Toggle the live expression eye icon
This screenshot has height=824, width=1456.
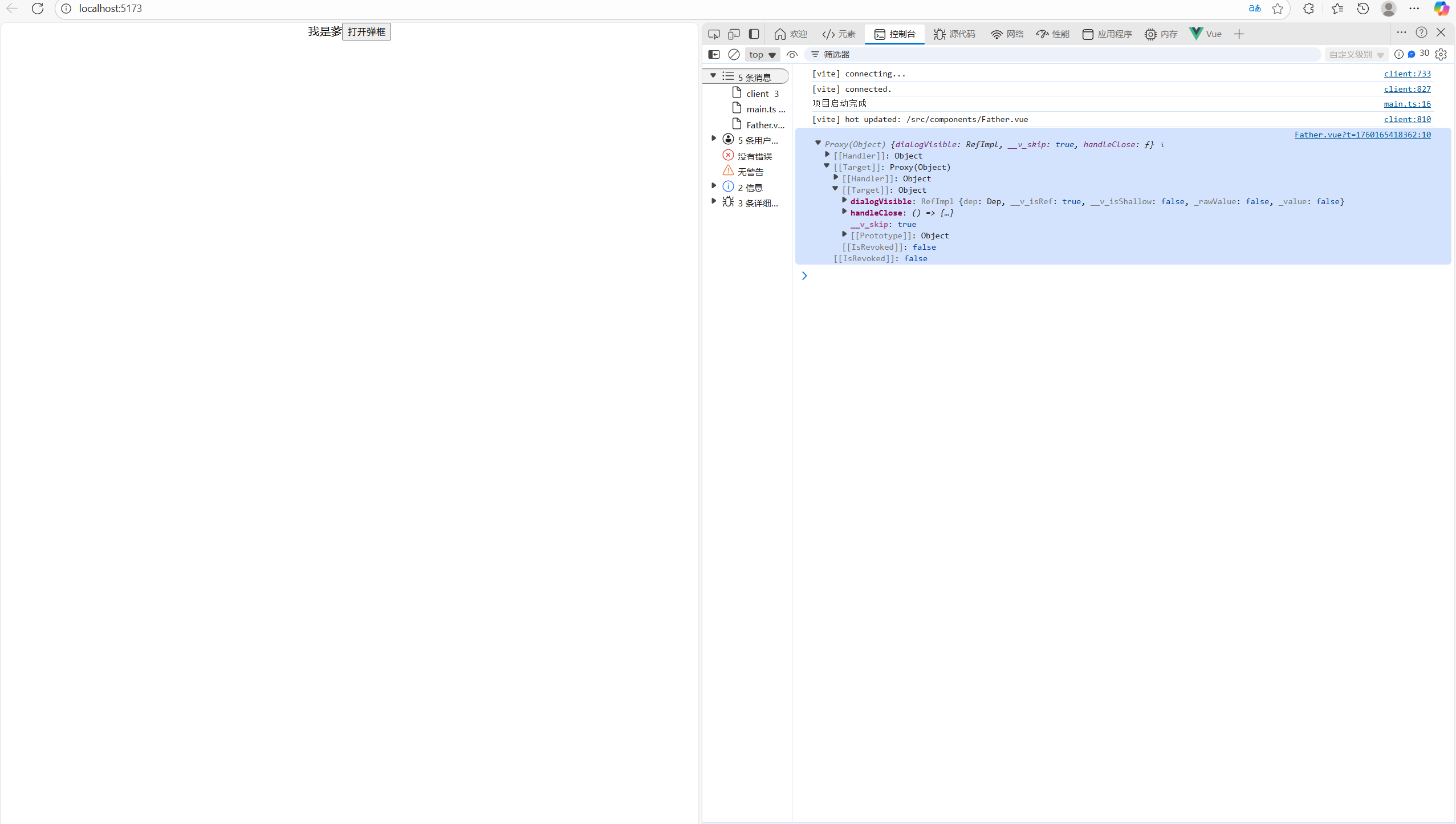click(792, 55)
